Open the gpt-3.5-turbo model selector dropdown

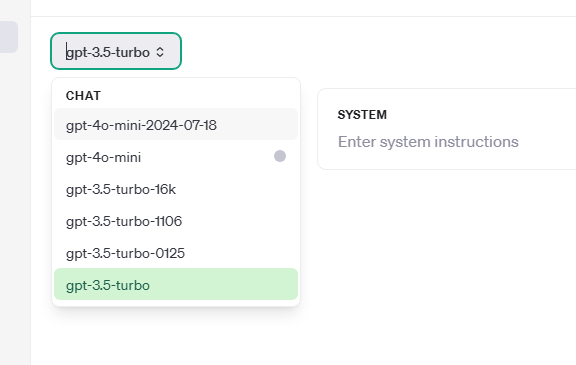116,51
